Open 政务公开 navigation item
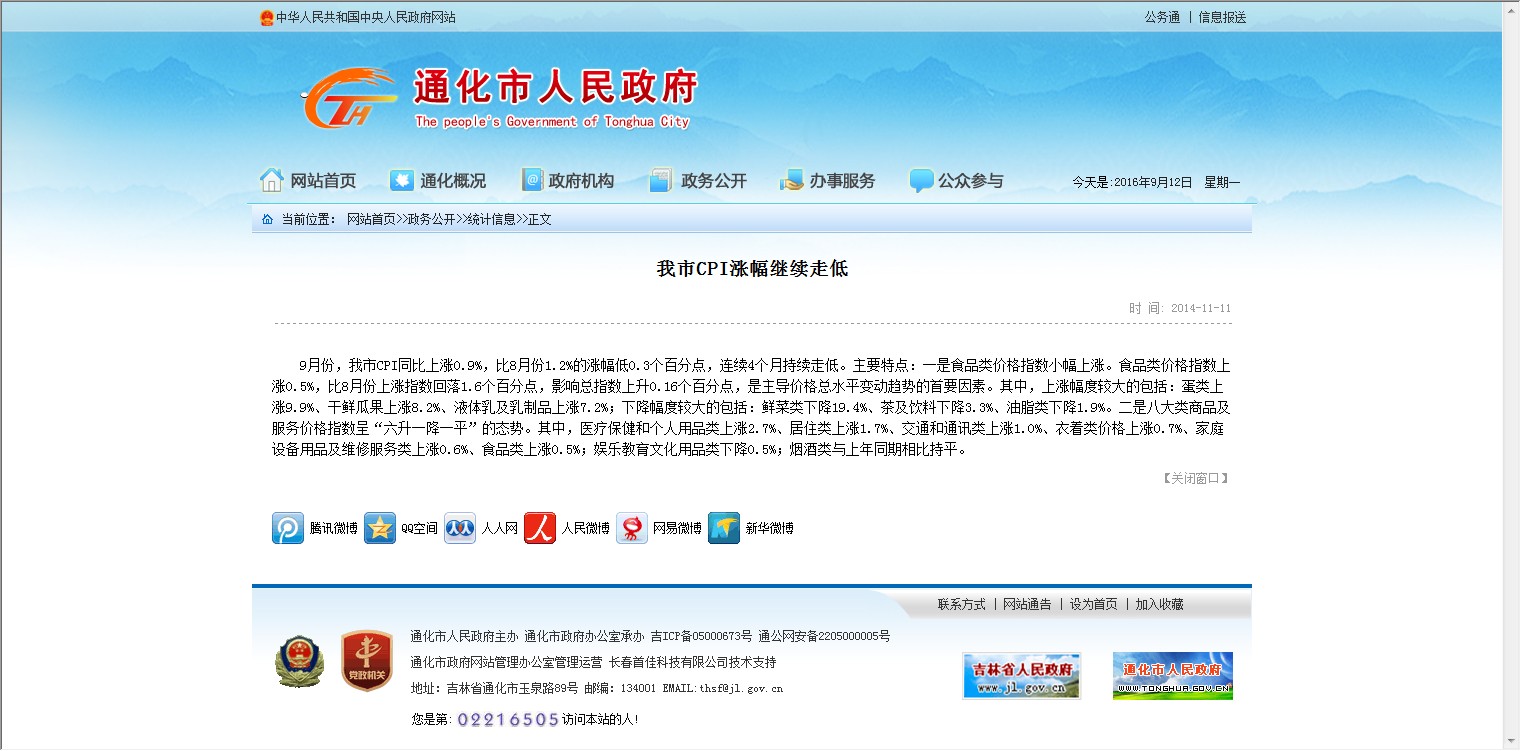1521x751 pixels. click(x=699, y=181)
